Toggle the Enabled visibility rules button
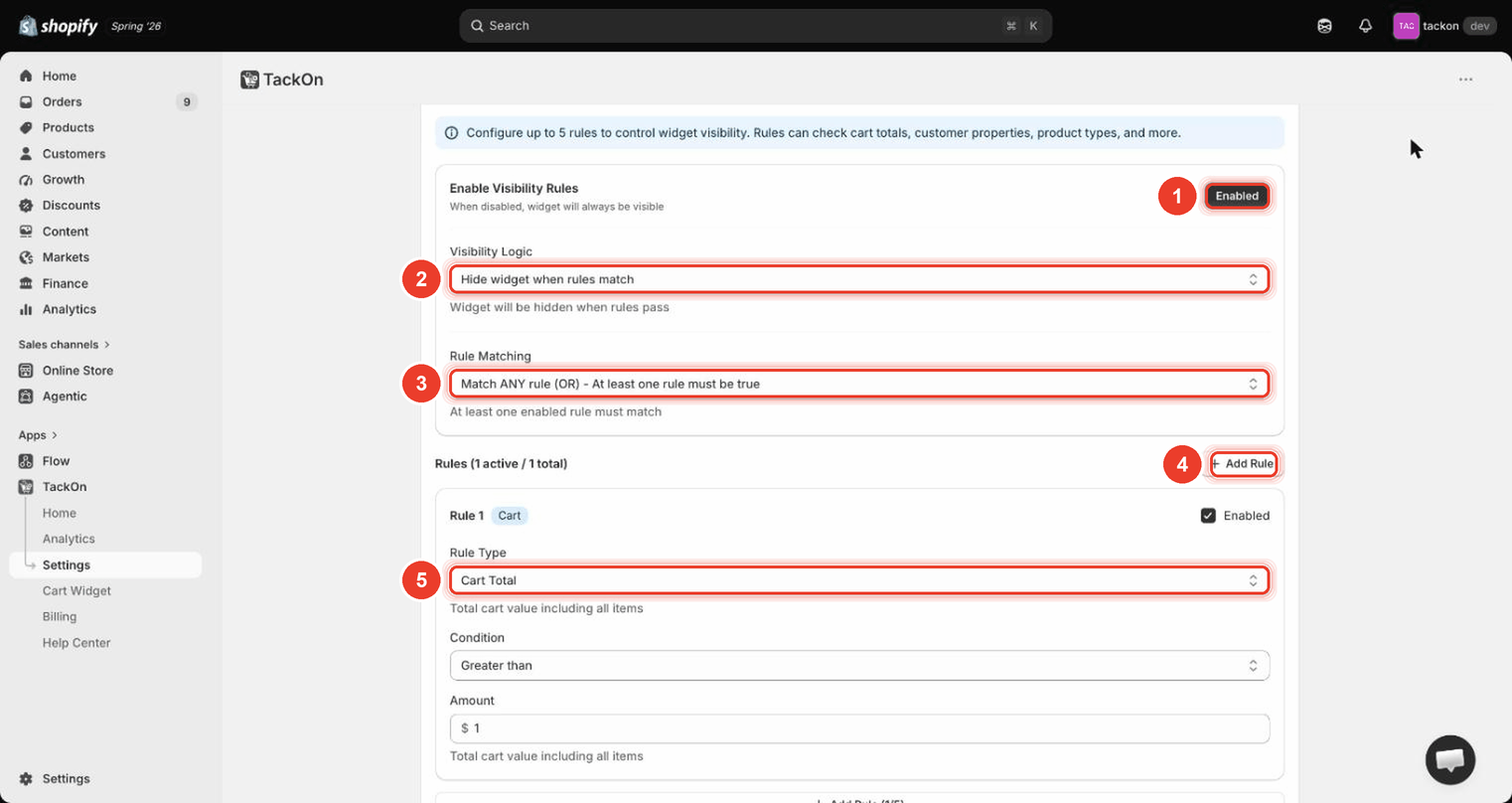The image size is (1512, 803). (x=1237, y=196)
